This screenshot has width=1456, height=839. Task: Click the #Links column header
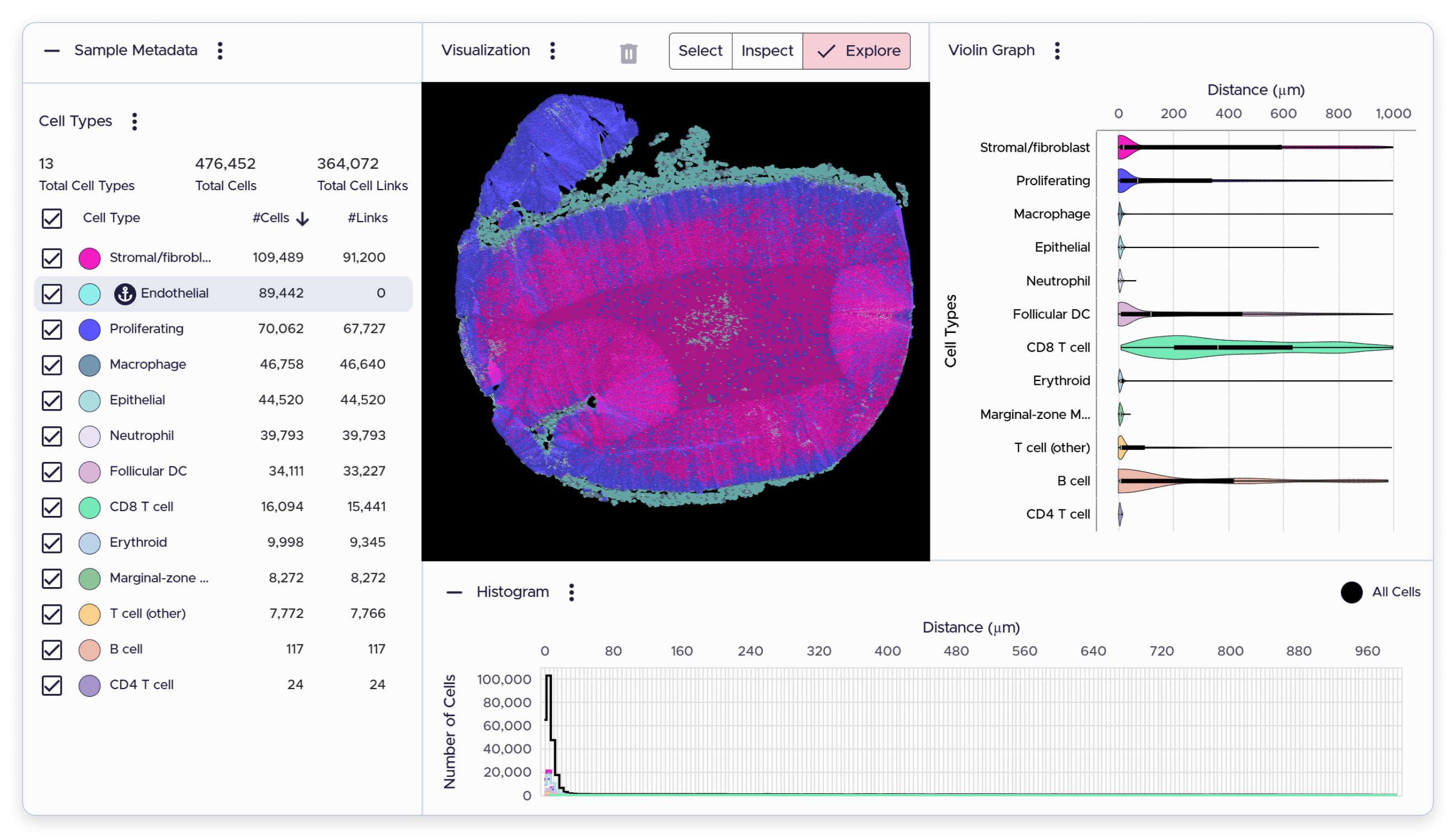coord(368,218)
